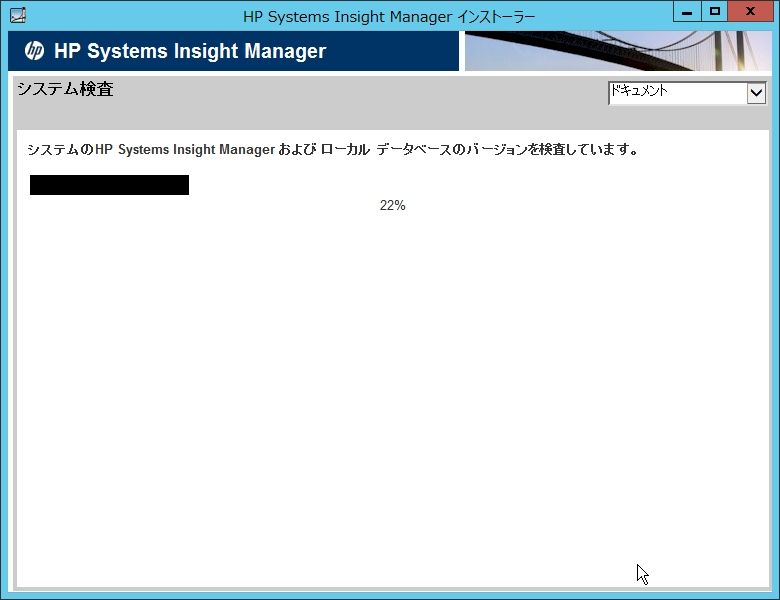780x600 pixels.
Task: Click the installer window title bar text
Action: 389,16
